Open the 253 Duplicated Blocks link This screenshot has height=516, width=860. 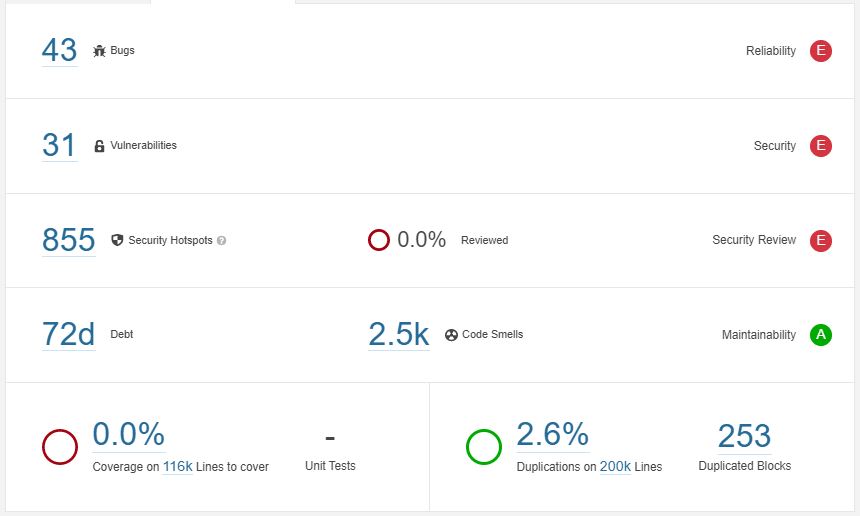pyautogui.click(x=744, y=436)
